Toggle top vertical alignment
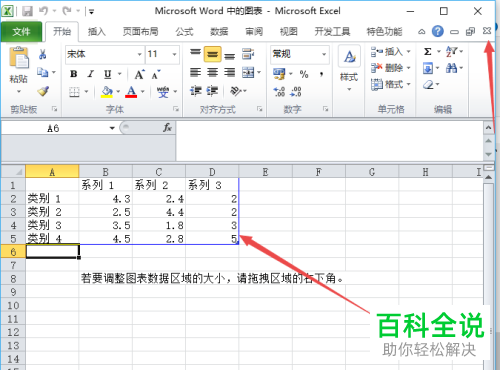The image size is (500, 370). [x=195, y=53]
